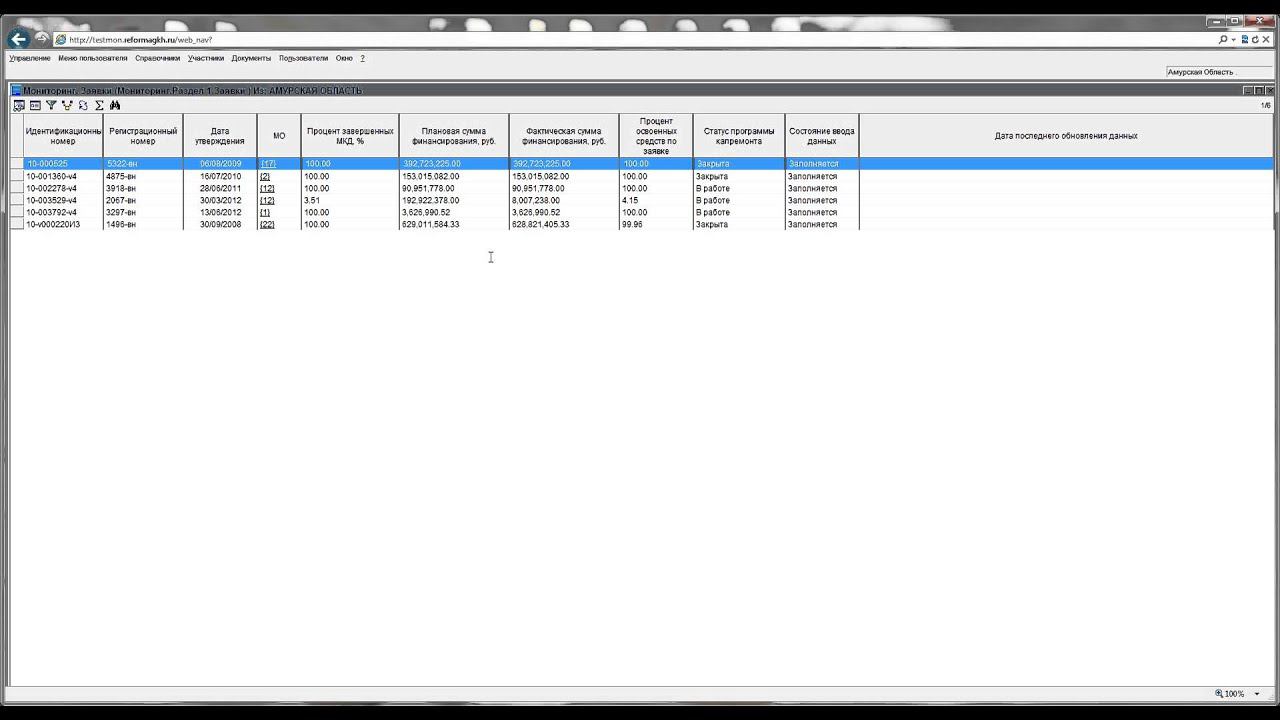This screenshot has width=1280, height=720.
Task: Click the Фактическая сумма финансирования header
Action: point(564,136)
